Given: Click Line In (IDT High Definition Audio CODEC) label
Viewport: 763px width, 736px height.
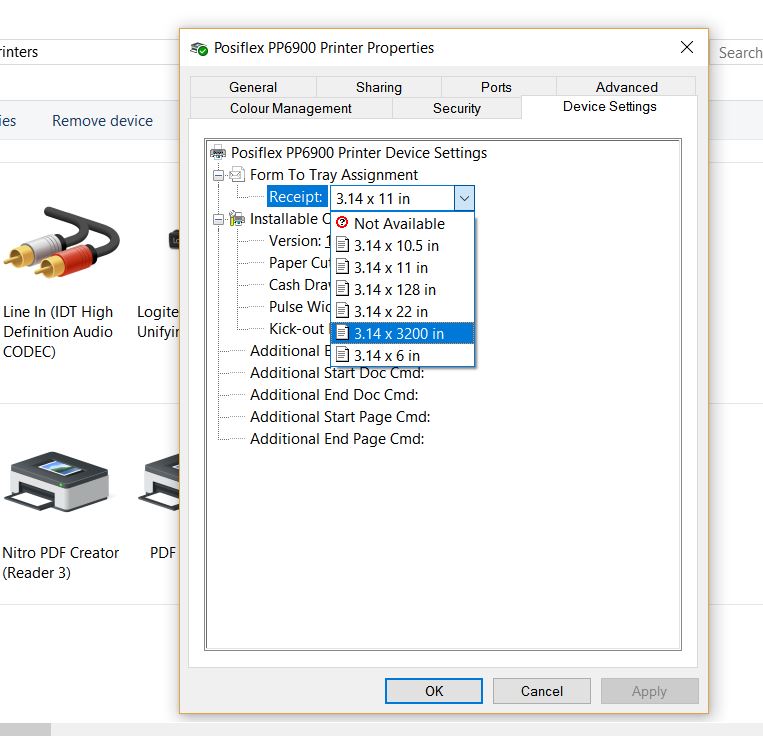Looking at the screenshot, I should pos(58,332).
